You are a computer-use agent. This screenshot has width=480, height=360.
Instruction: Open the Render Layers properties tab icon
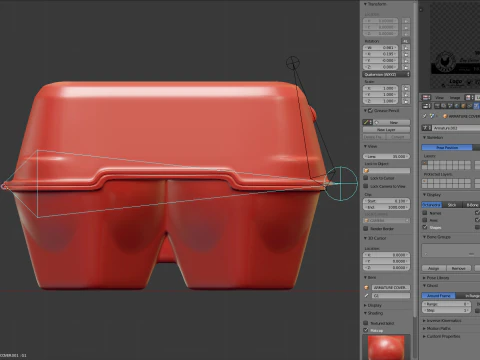point(443,106)
